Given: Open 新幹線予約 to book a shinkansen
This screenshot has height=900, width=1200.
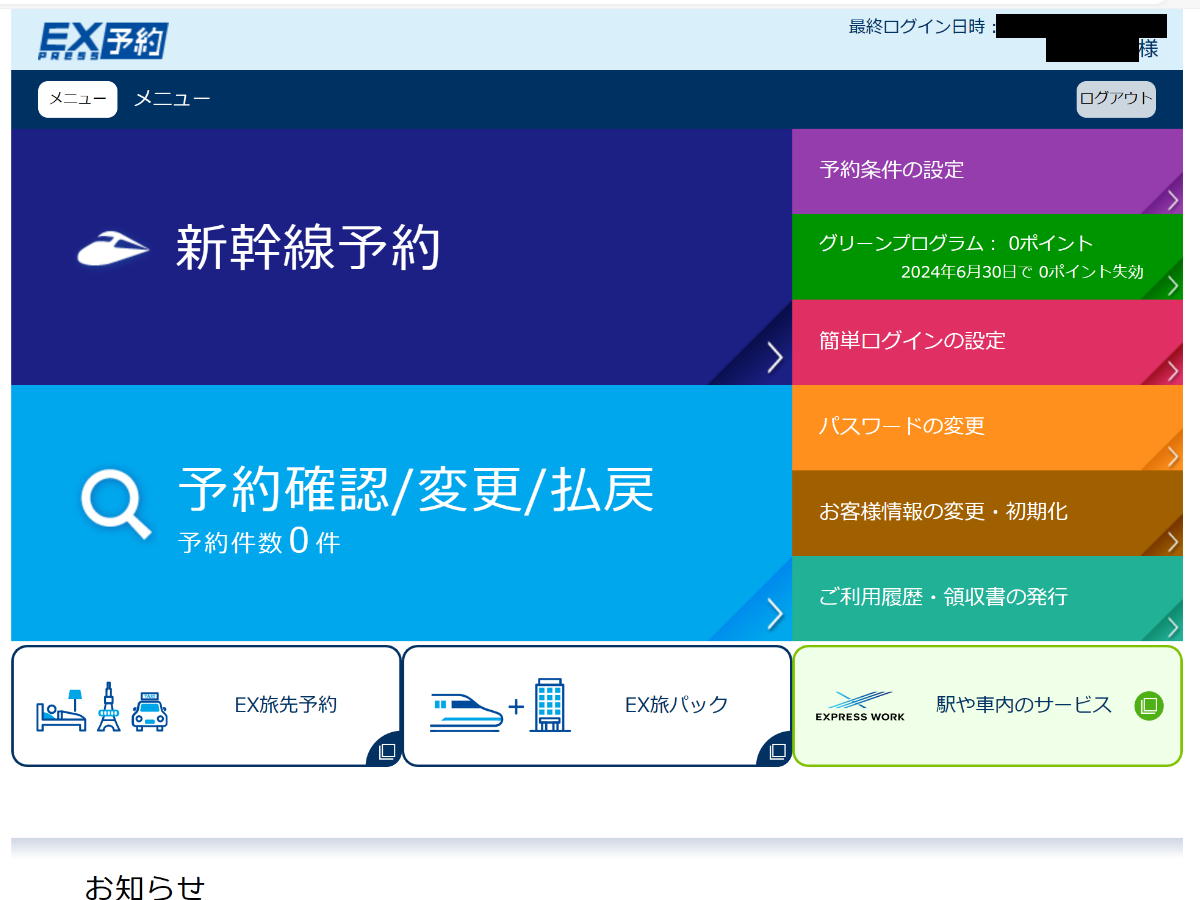Looking at the screenshot, I should tap(401, 257).
